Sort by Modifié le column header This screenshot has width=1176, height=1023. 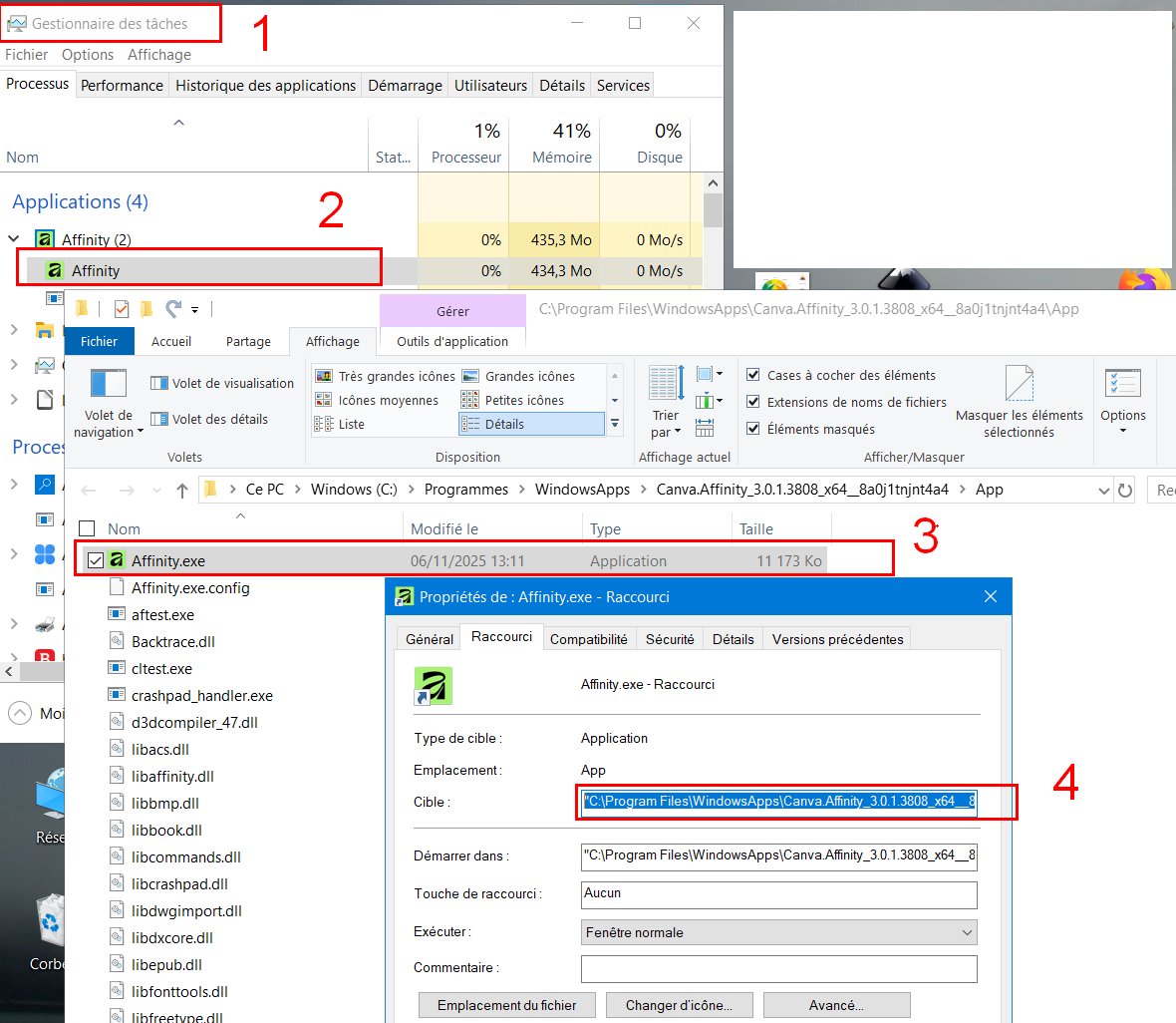(x=492, y=528)
